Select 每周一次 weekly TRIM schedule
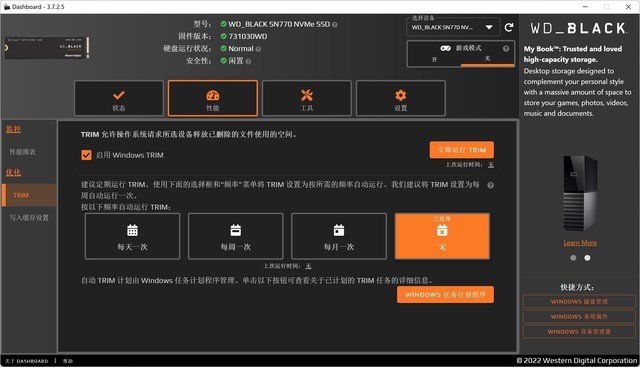 click(x=236, y=236)
